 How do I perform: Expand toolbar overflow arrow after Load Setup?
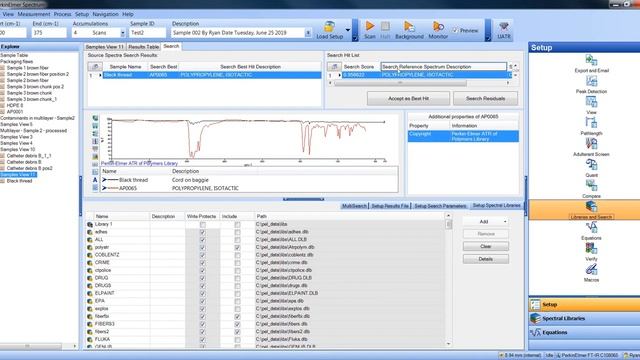coord(355,38)
